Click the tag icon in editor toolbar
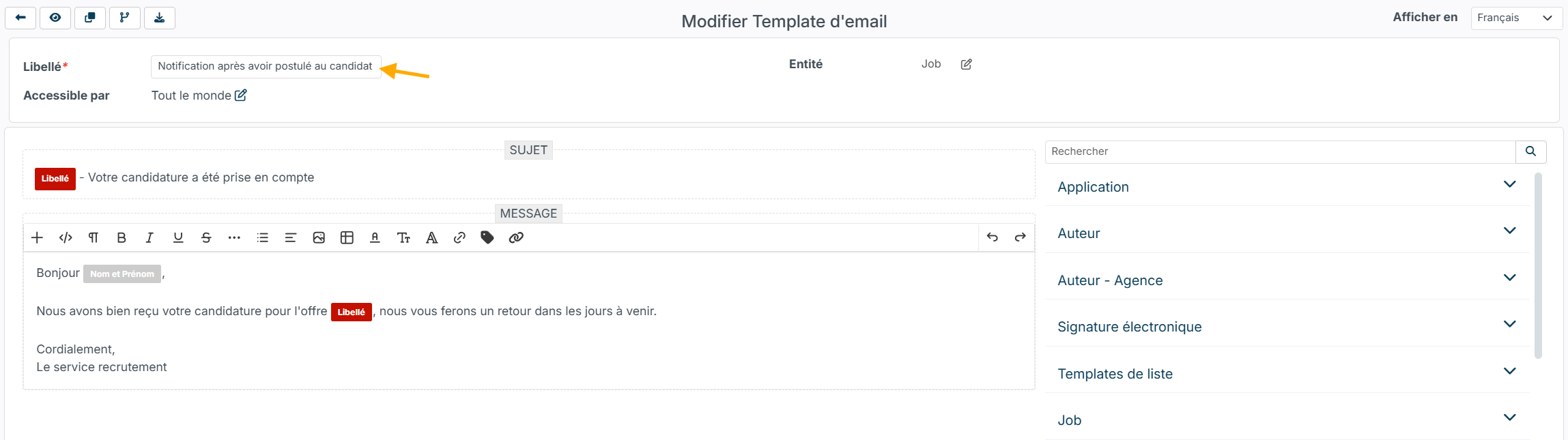 click(487, 237)
